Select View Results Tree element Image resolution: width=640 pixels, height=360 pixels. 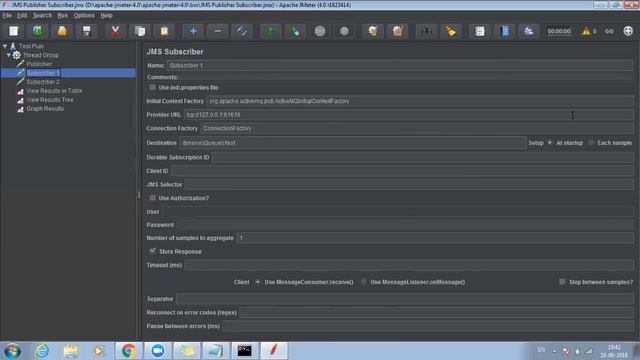click(50, 100)
